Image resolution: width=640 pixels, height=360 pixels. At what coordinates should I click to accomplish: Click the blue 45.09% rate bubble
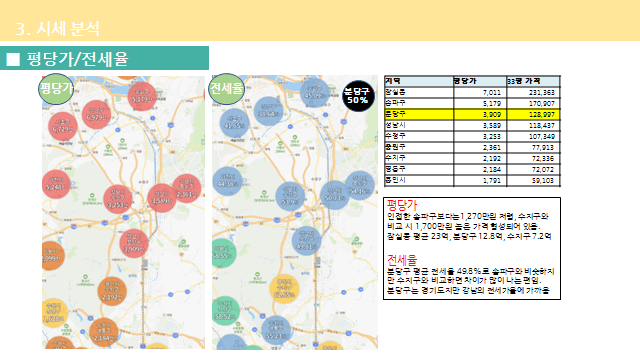pos(314,93)
